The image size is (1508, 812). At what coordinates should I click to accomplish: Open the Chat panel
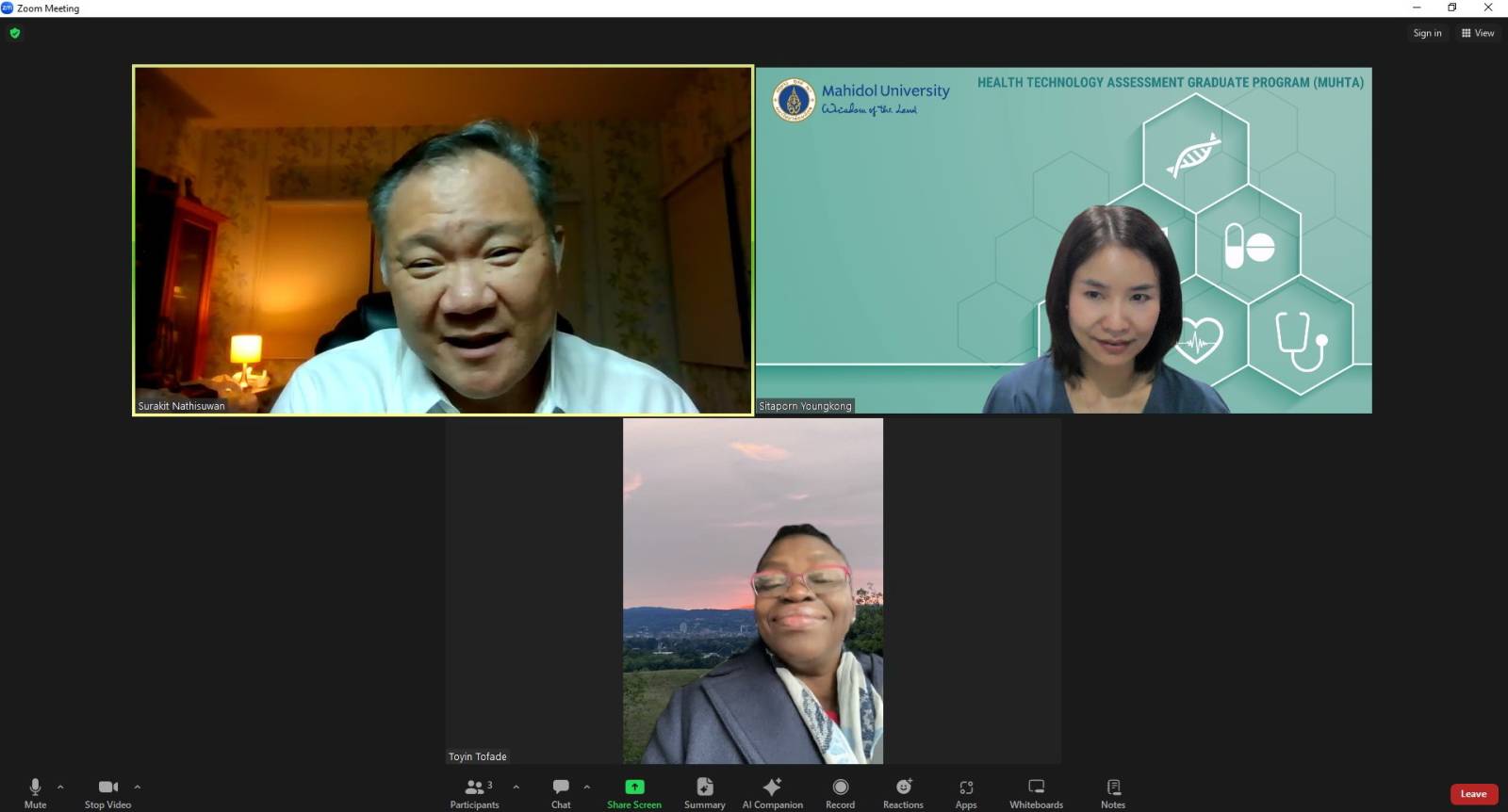561,793
